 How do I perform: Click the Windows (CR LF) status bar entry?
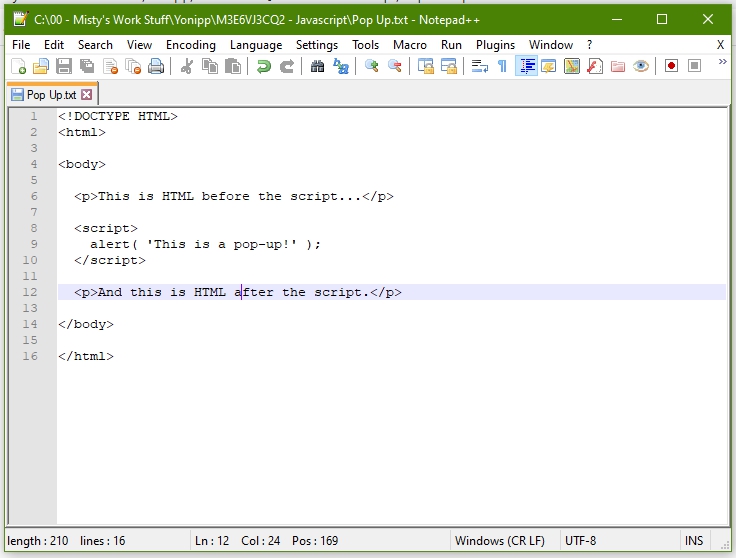pos(499,541)
